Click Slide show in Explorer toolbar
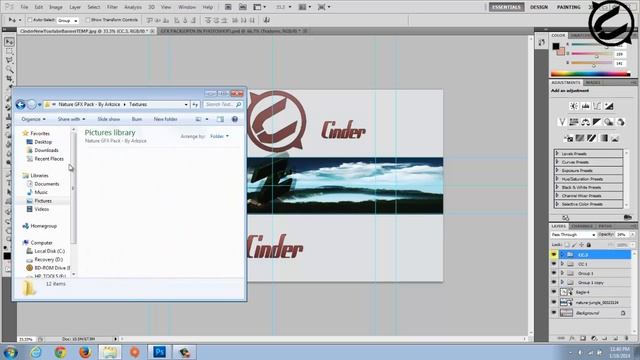 click(109, 119)
